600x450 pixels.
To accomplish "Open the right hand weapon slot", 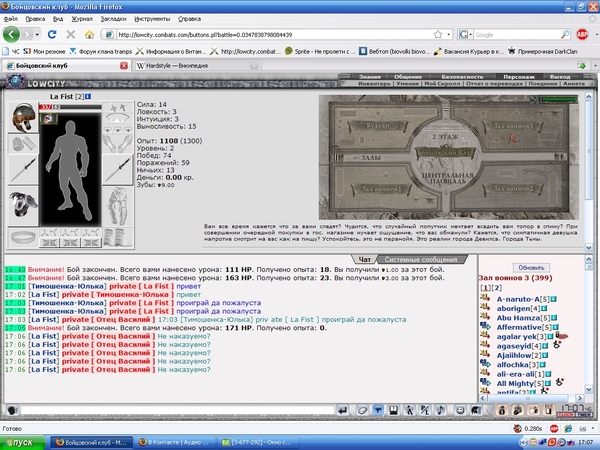I will (x=118, y=170).
